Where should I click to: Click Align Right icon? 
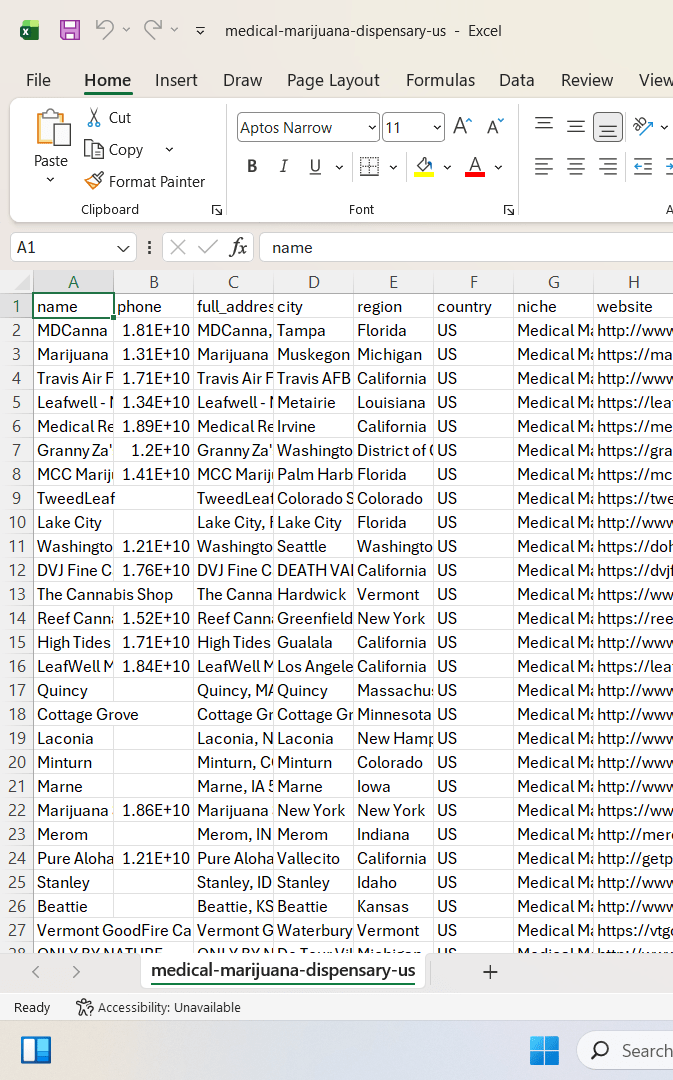pos(608,166)
